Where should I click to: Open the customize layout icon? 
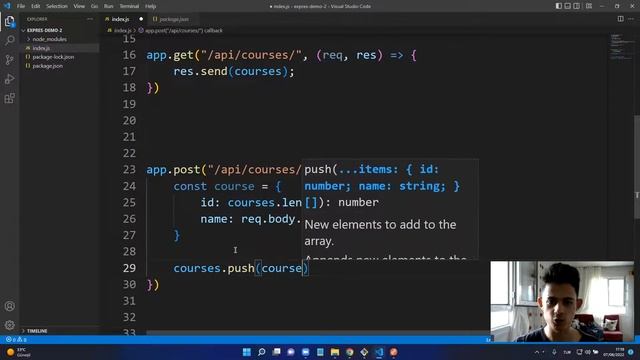tap(589, 6)
